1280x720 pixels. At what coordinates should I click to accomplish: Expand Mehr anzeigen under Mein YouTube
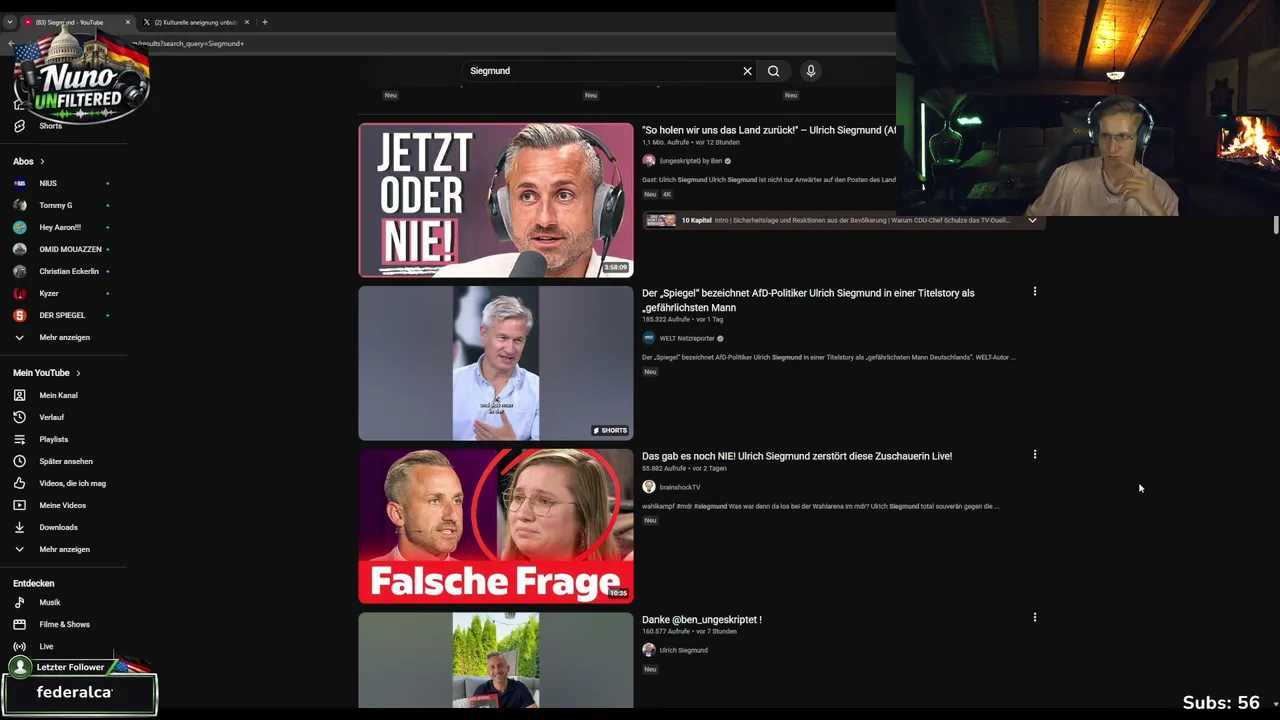63,549
